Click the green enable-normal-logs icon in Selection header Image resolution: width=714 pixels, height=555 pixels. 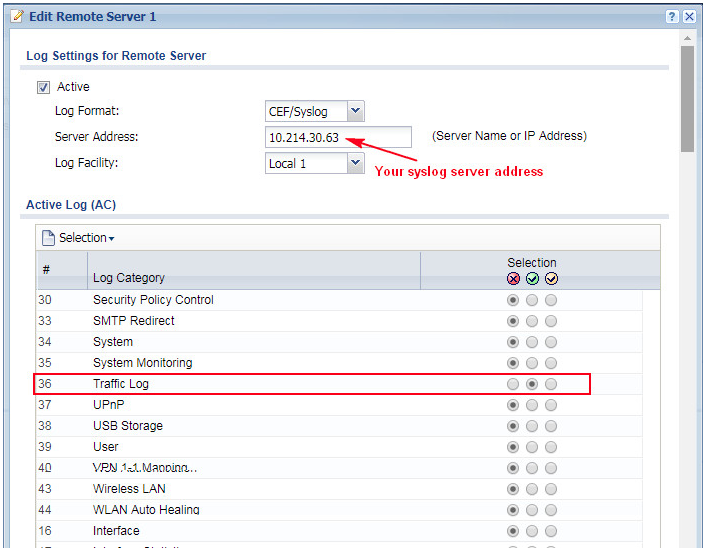click(532, 279)
